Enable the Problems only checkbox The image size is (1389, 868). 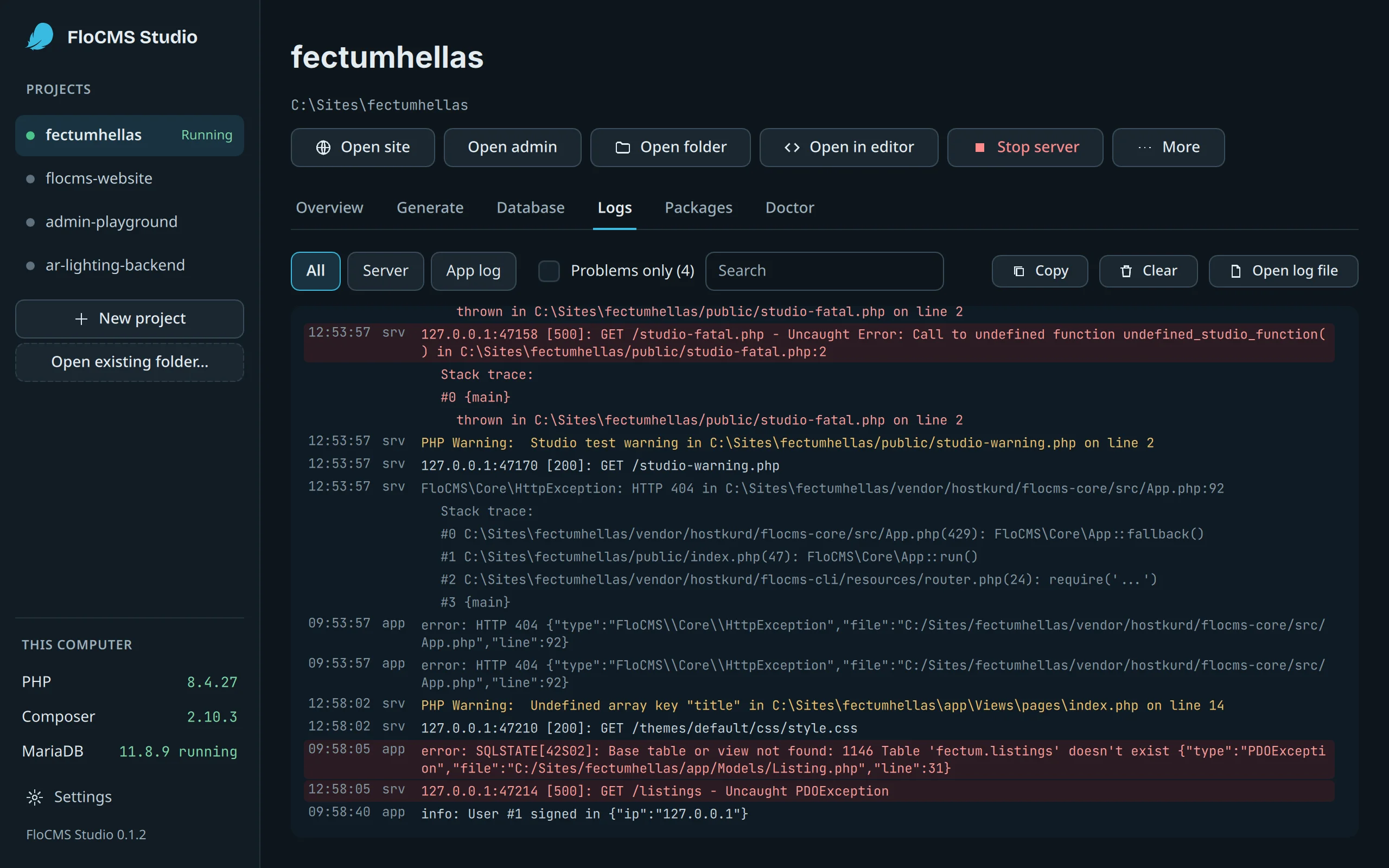tap(549, 271)
